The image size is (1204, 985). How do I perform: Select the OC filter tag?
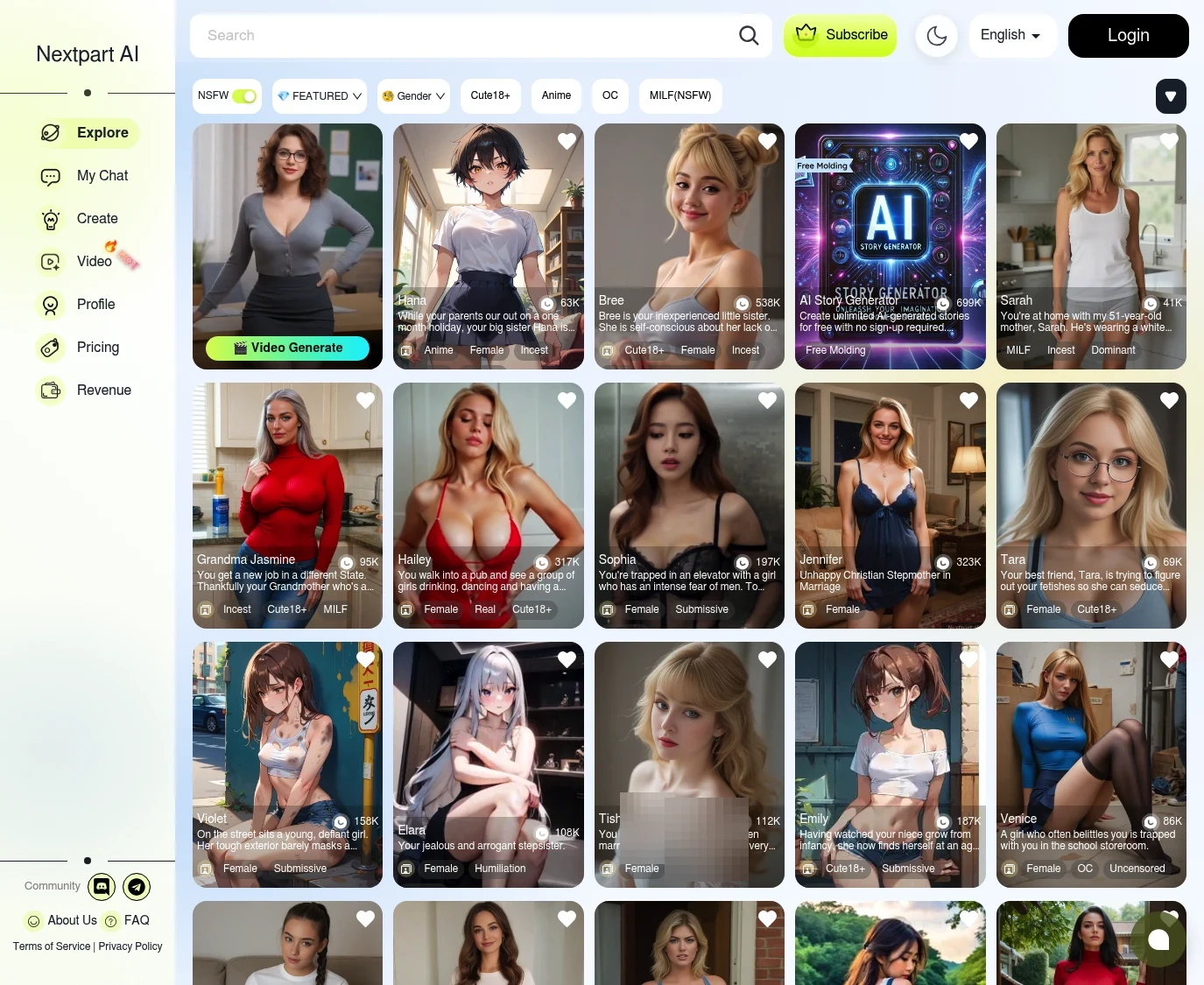(610, 95)
